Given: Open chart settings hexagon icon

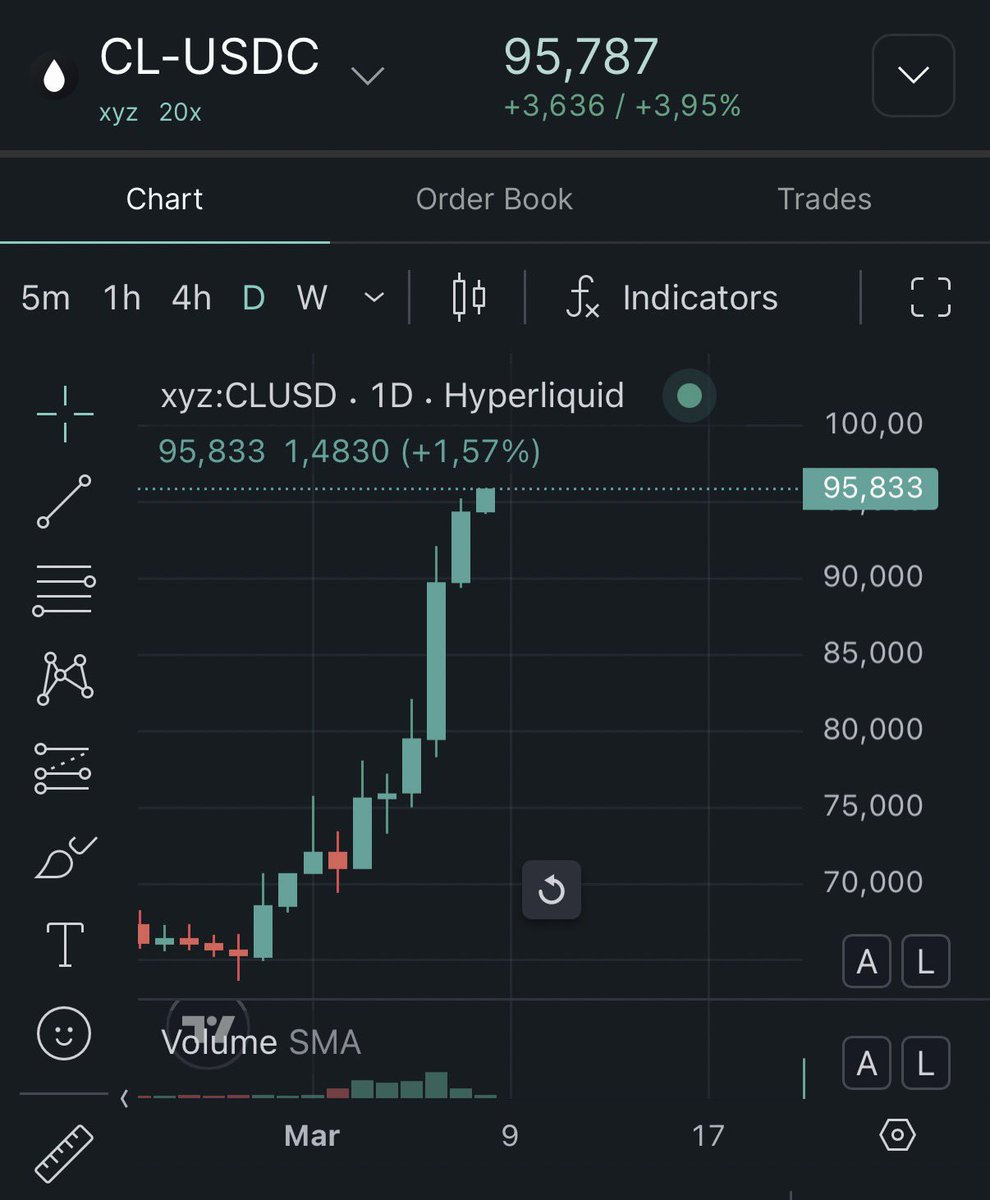Looking at the screenshot, I should click(x=898, y=1135).
